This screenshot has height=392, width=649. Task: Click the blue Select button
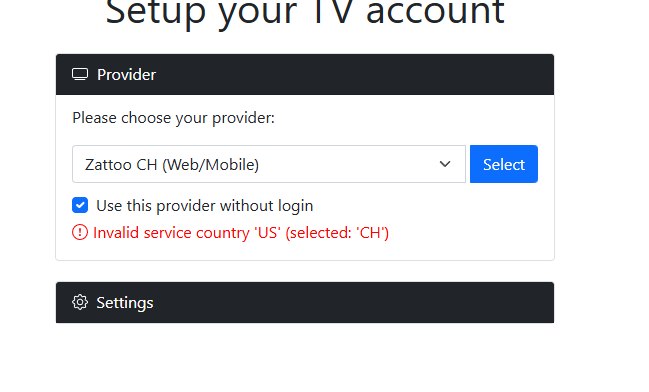(x=504, y=164)
